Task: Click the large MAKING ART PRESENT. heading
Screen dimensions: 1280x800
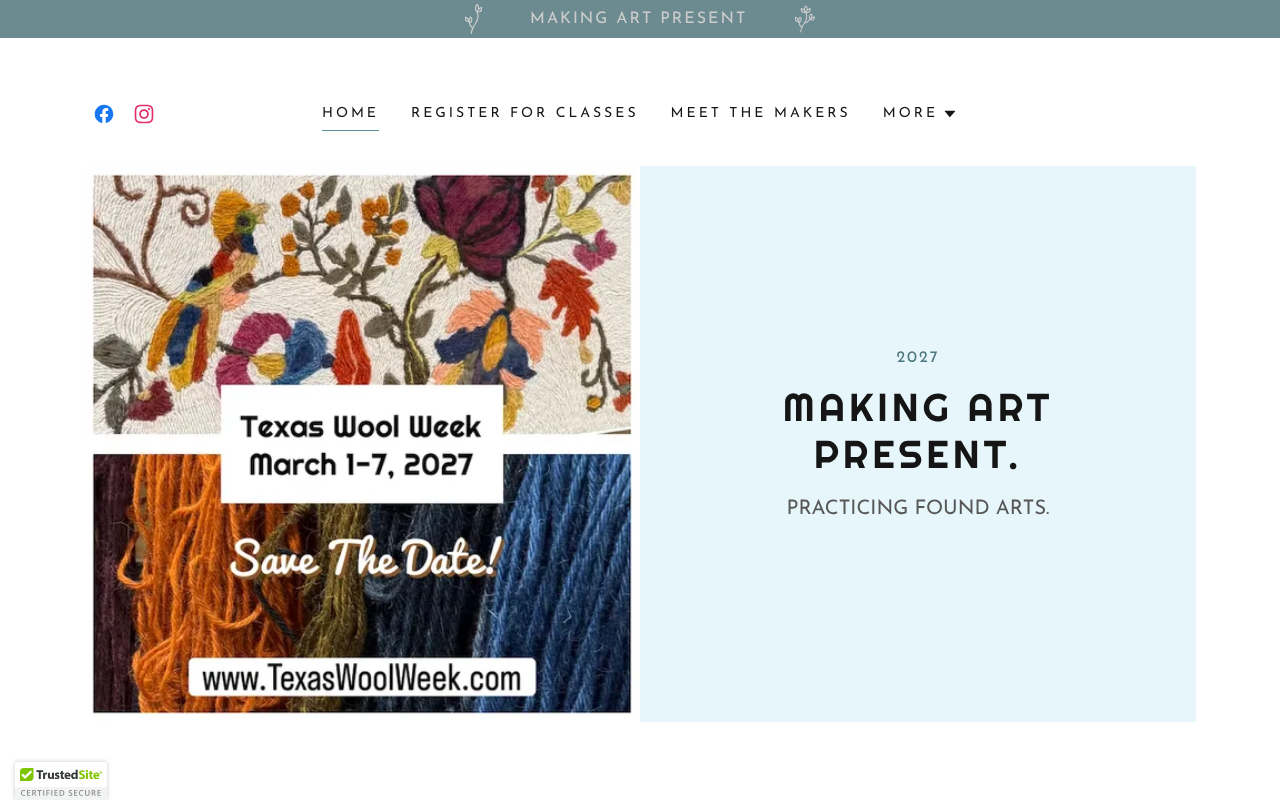Action: pyautogui.click(x=917, y=431)
